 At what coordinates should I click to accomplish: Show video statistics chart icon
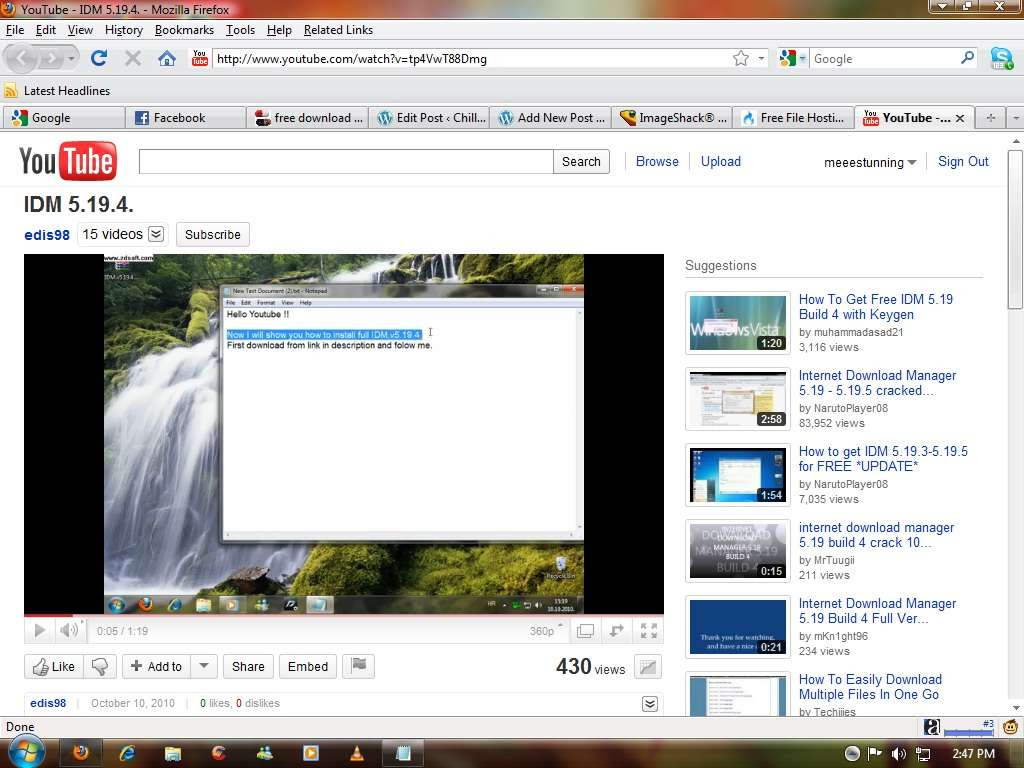(x=647, y=667)
